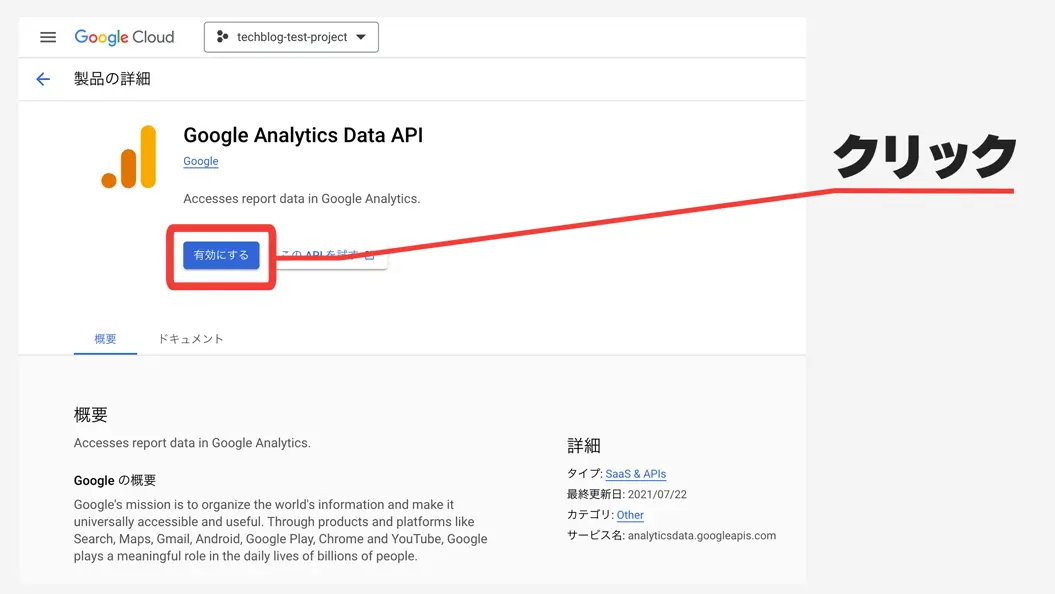The width and height of the screenshot is (1055, 594).
Task: Click the project icon in project selector
Action: [x=222, y=37]
